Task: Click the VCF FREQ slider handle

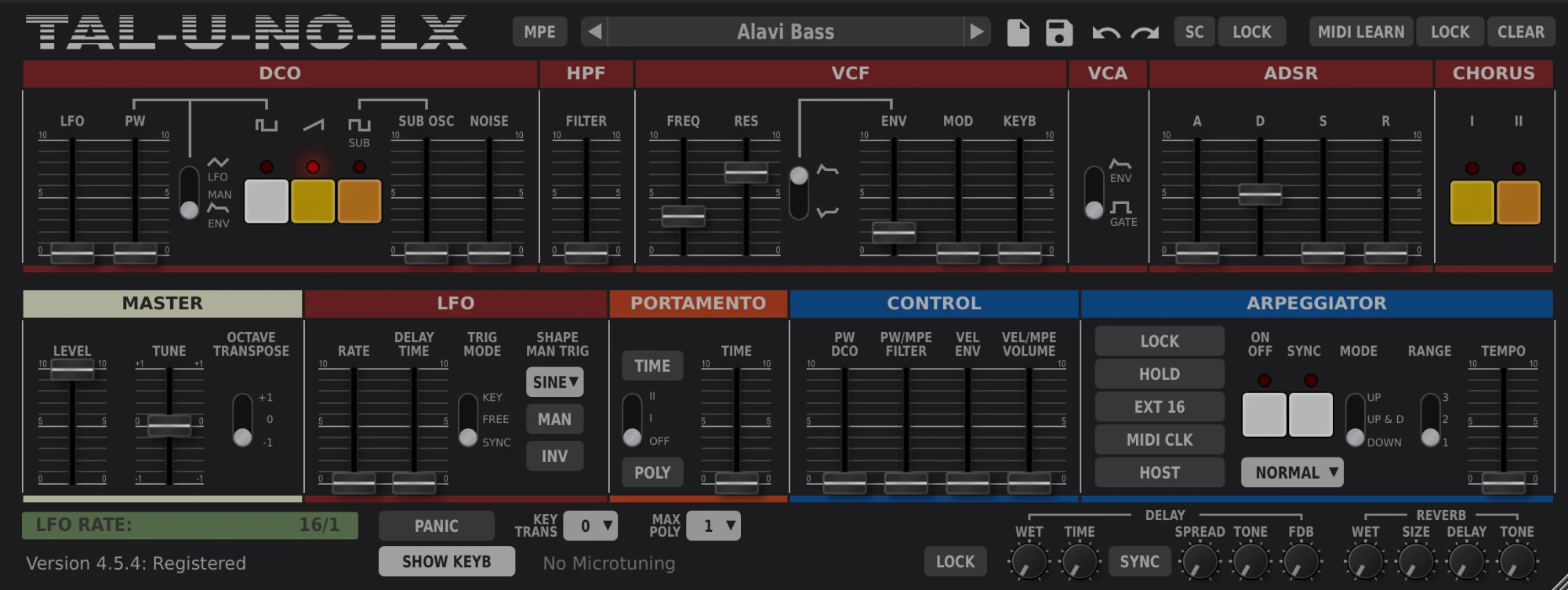Action: click(x=683, y=216)
